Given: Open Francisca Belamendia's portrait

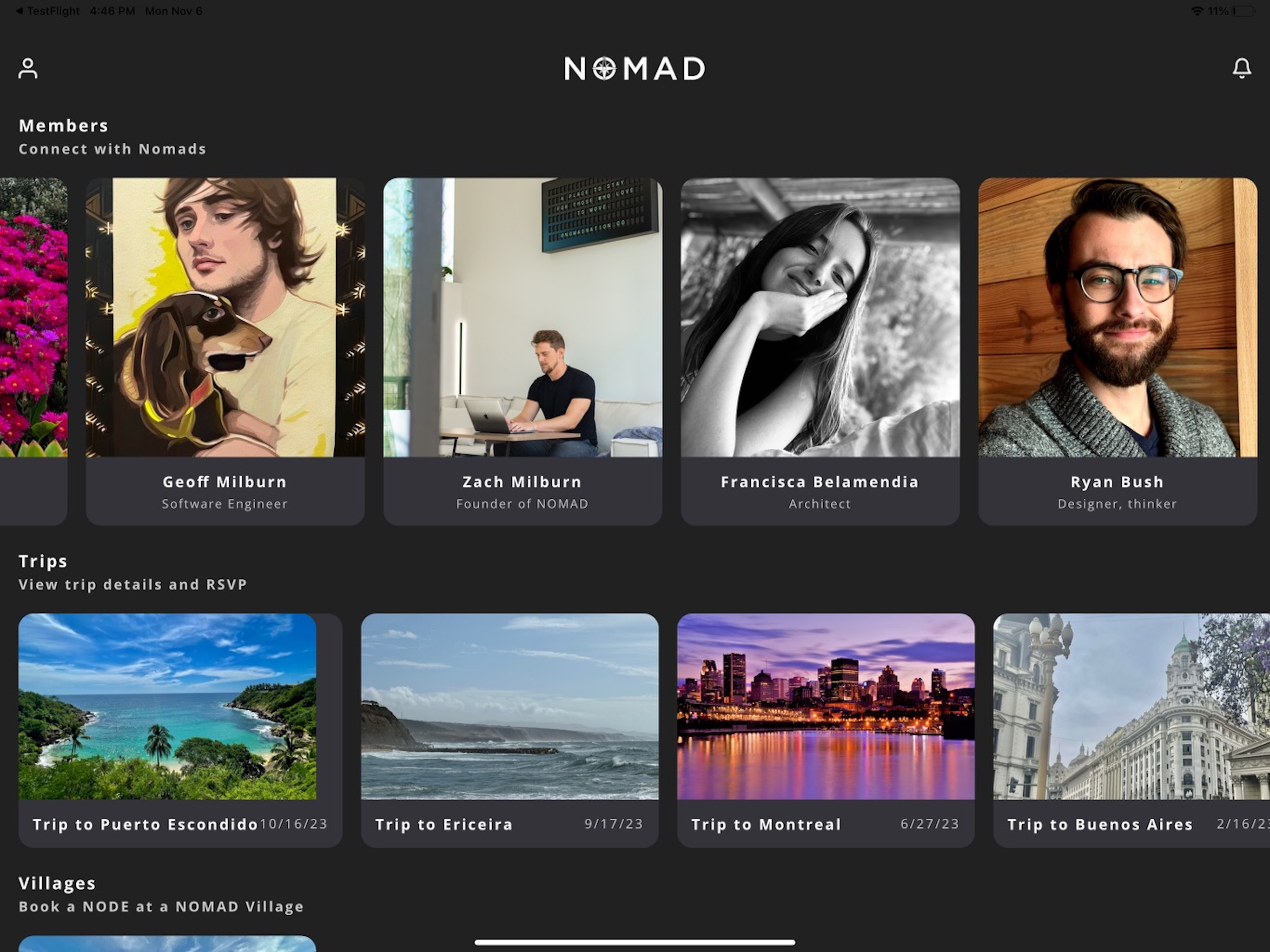Looking at the screenshot, I should [820, 317].
